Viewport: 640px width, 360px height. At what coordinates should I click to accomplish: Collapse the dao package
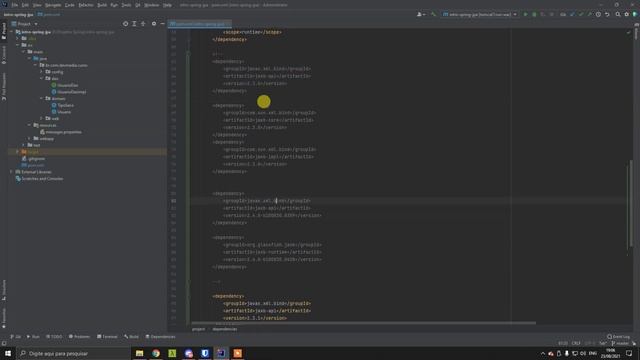point(41,78)
